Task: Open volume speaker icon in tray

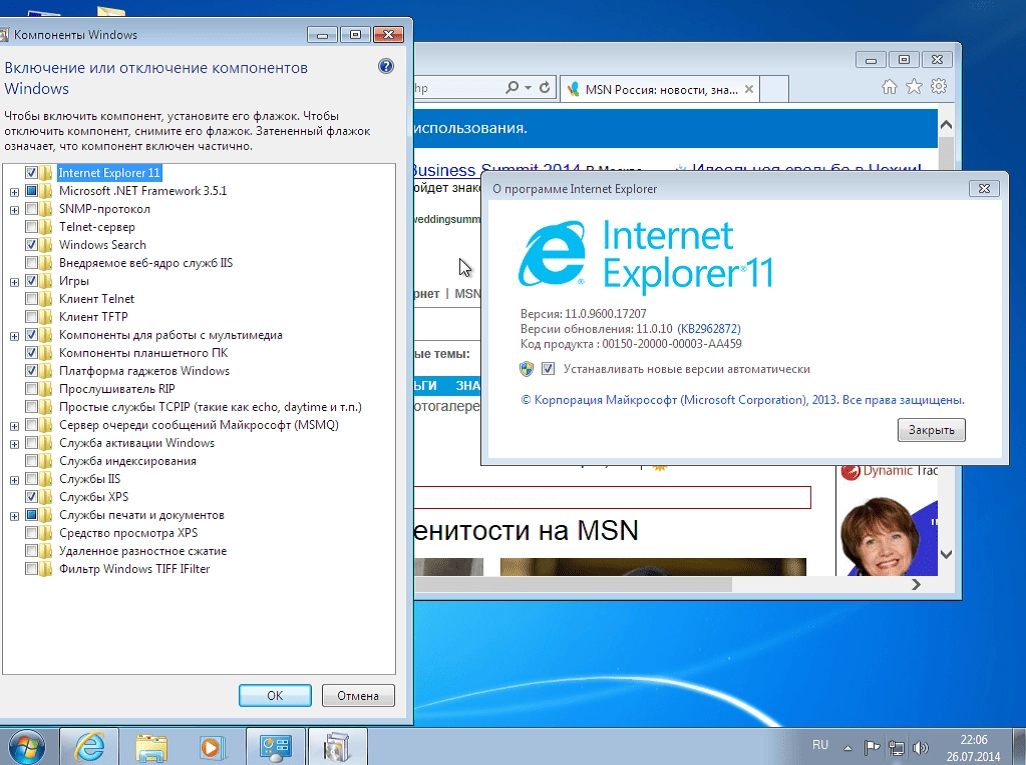Action: point(921,747)
